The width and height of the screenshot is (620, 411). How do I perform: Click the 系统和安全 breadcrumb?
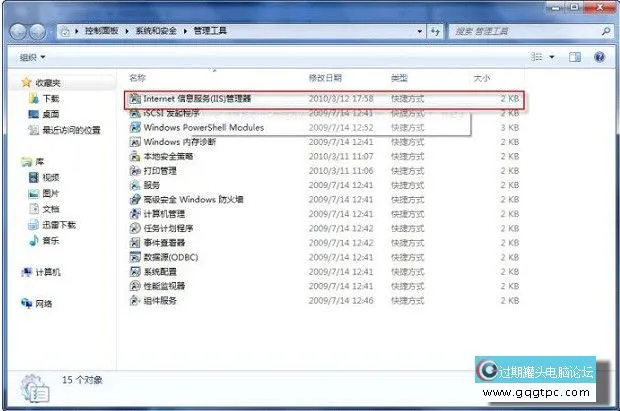[x=156, y=31]
